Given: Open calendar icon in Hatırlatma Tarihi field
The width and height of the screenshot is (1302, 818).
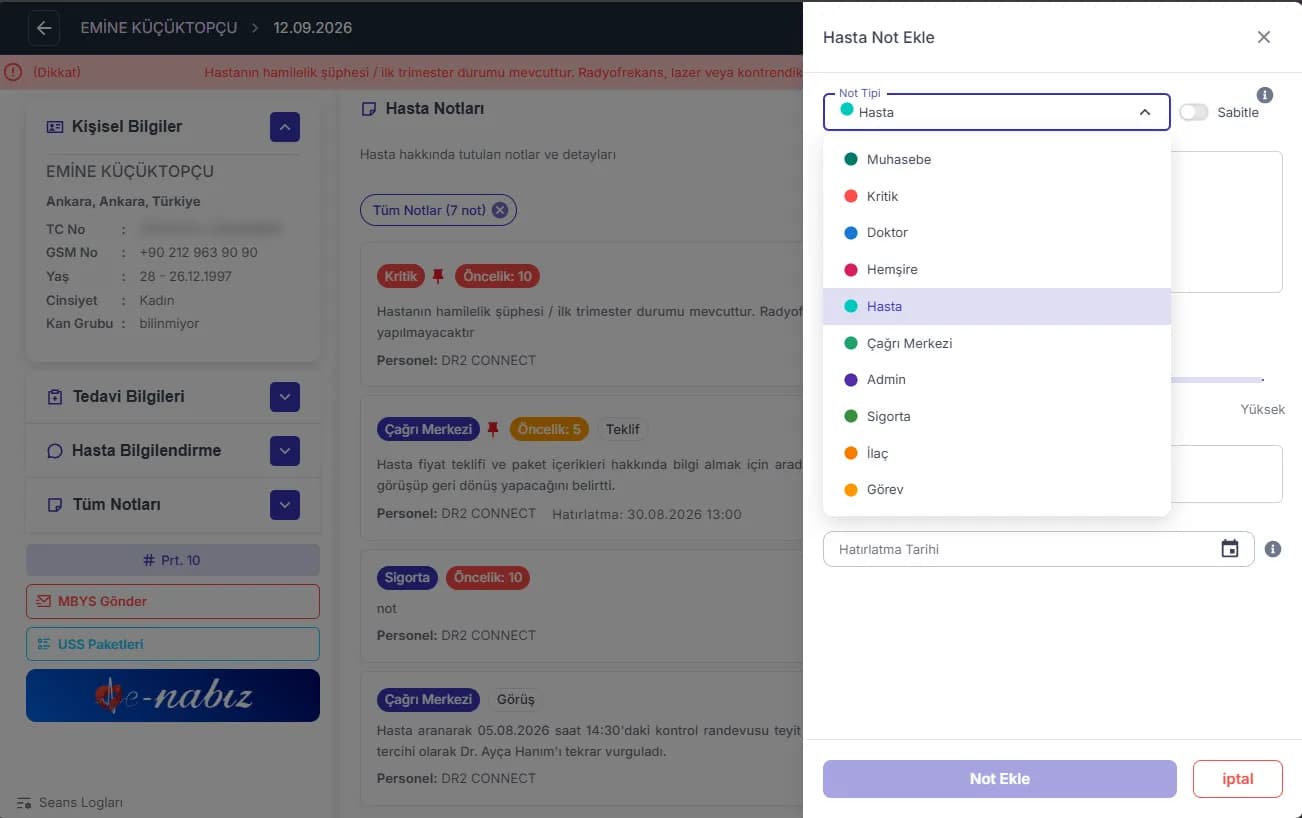Looking at the screenshot, I should point(1230,549).
